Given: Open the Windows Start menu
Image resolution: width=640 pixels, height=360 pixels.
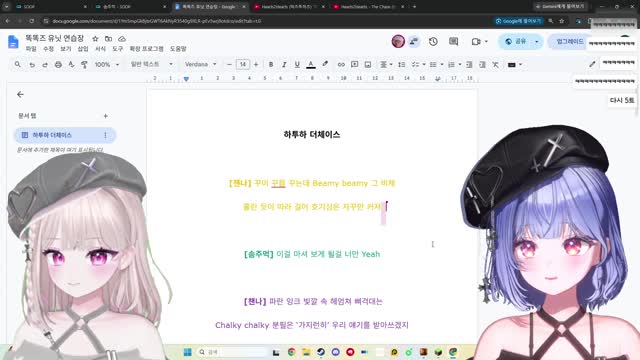Looking at the screenshot, I should click(188, 352).
